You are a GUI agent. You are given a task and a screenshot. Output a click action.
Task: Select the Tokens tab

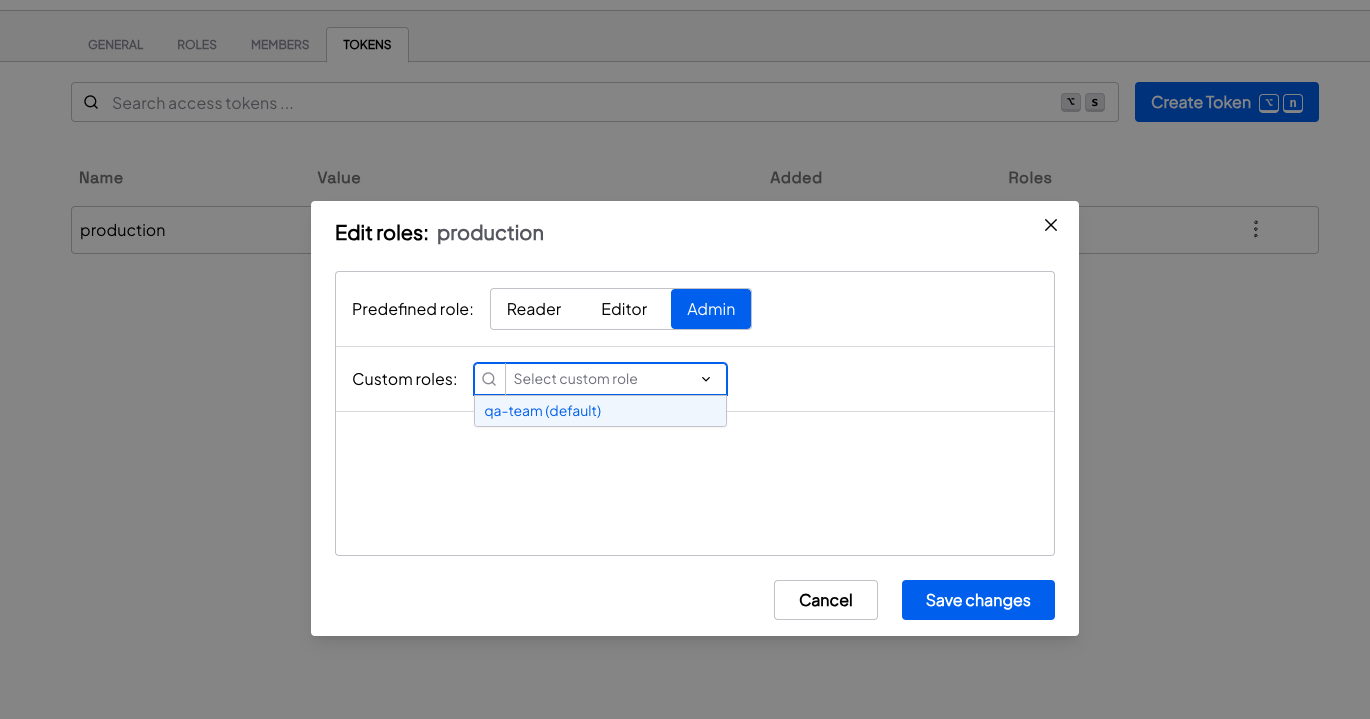click(x=367, y=45)
